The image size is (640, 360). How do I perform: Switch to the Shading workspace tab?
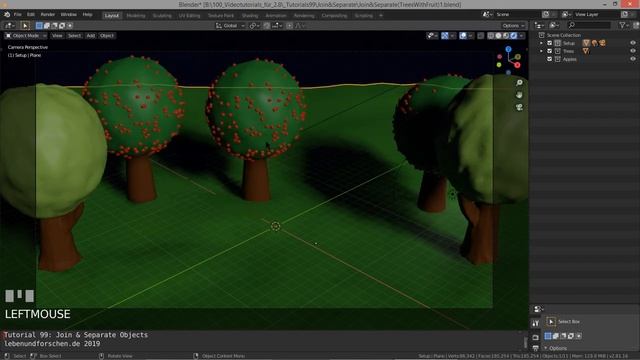[x=250, y=16]
